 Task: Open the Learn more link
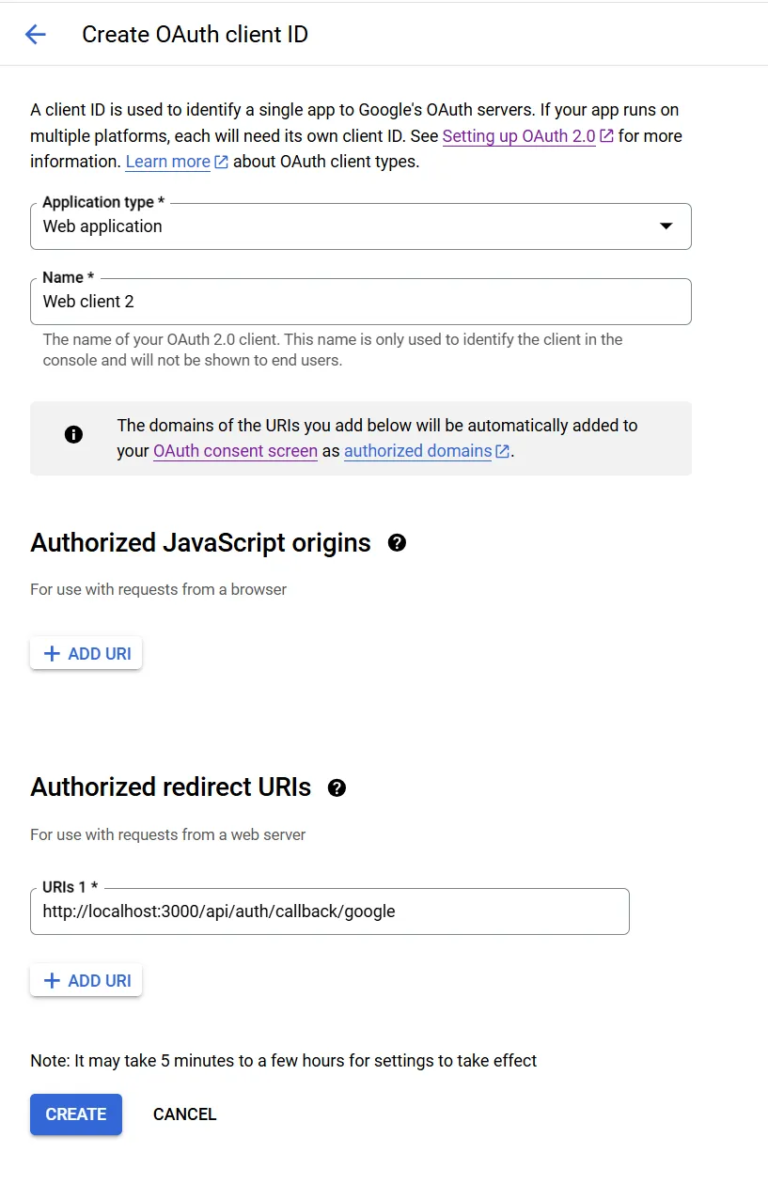click(167, 161)
